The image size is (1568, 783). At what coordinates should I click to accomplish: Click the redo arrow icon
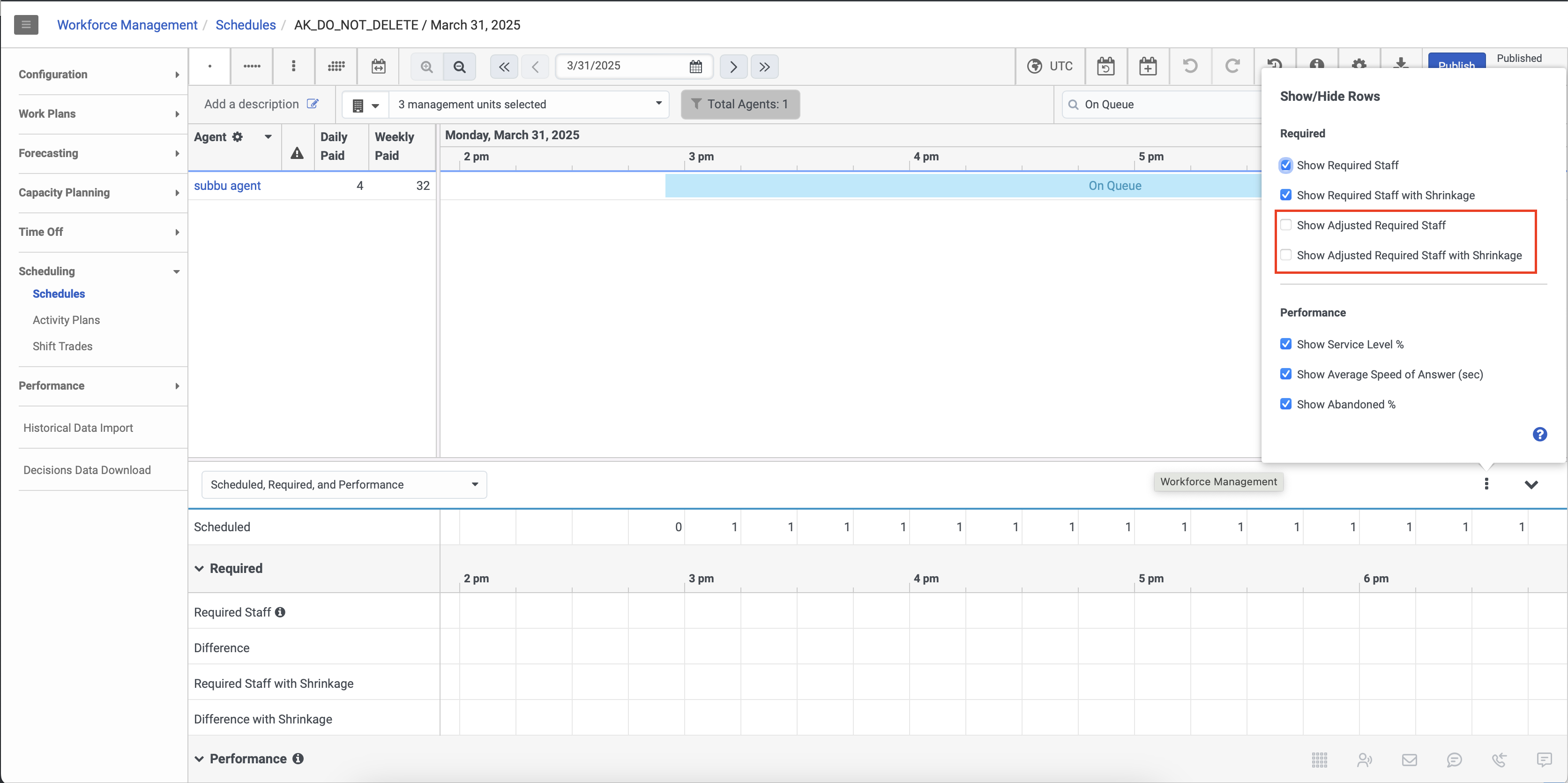tap(1232, 66)
